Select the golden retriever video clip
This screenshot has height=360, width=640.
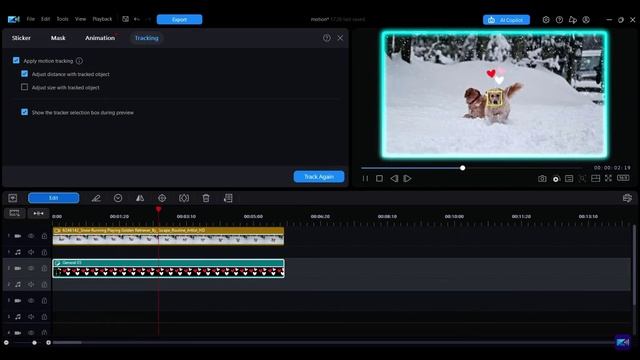[168, 236]
